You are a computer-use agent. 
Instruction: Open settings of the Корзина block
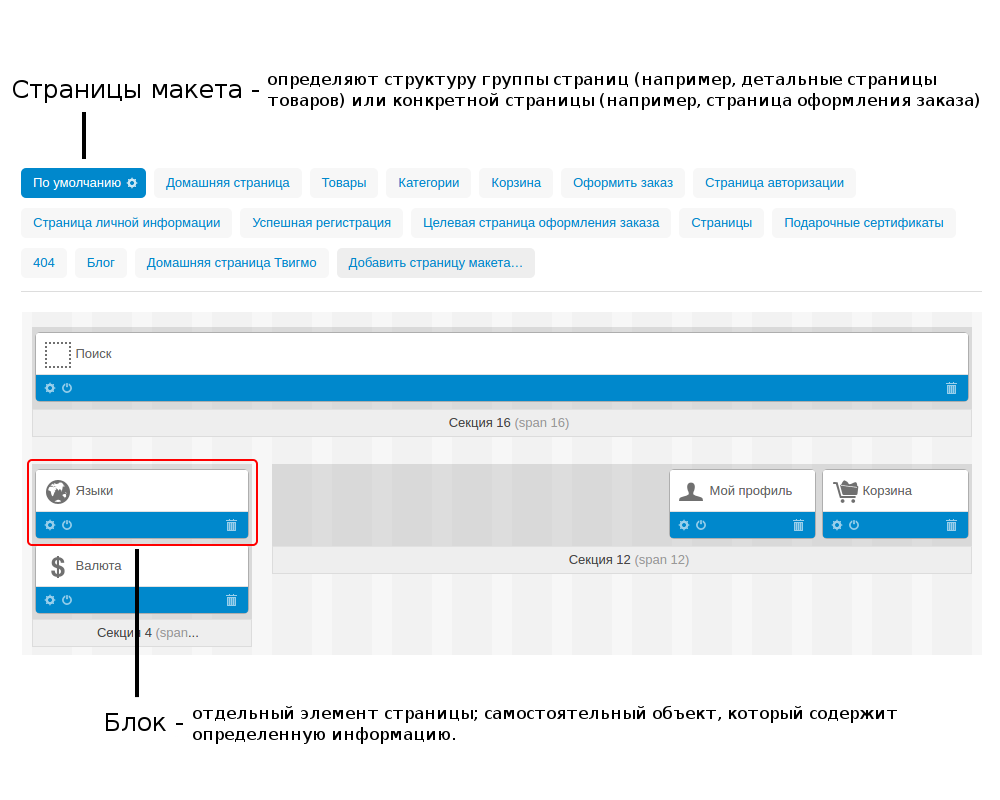(x=836, y=524)
